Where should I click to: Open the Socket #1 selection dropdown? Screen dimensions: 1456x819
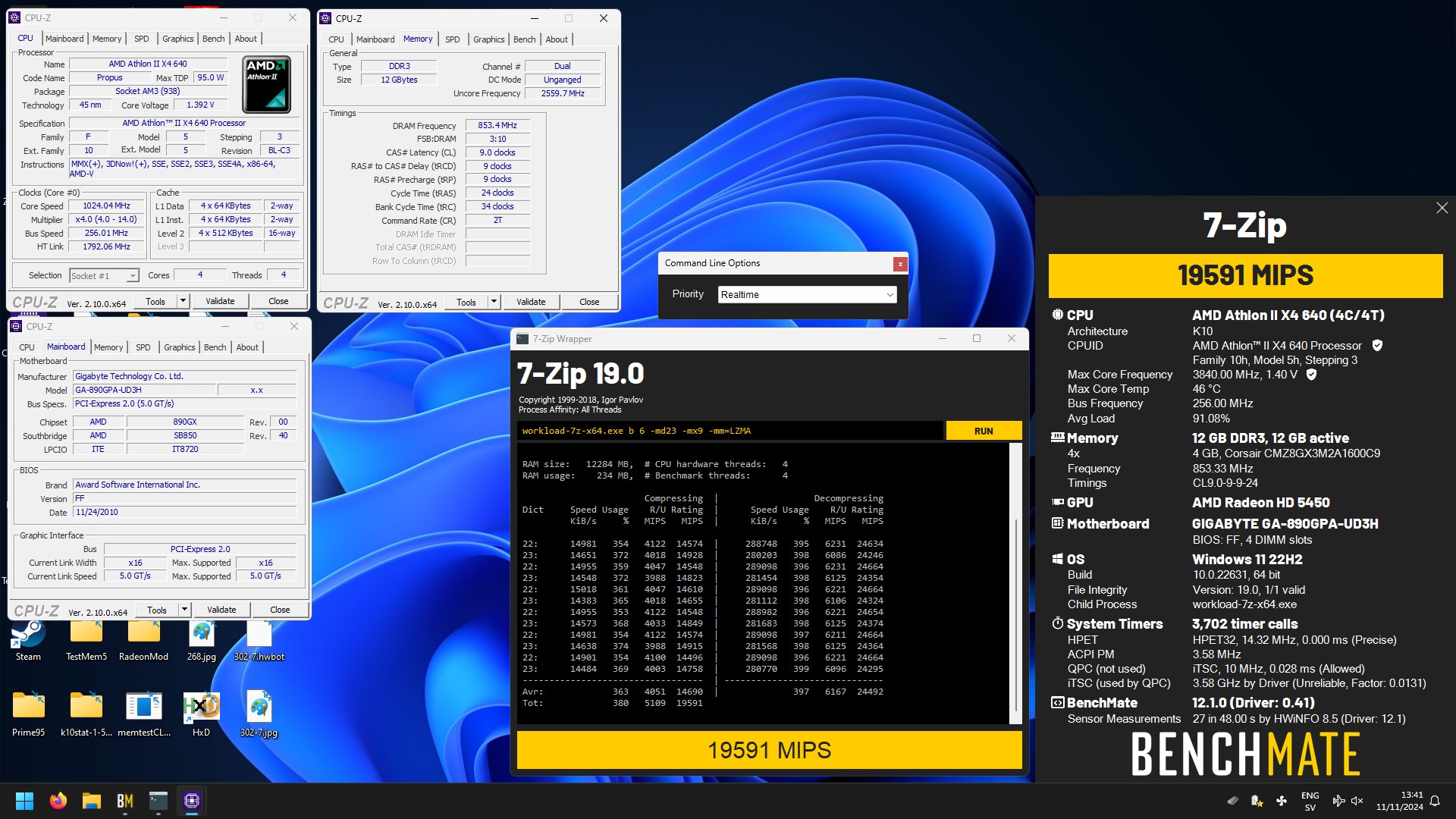(x=104, y=276)
